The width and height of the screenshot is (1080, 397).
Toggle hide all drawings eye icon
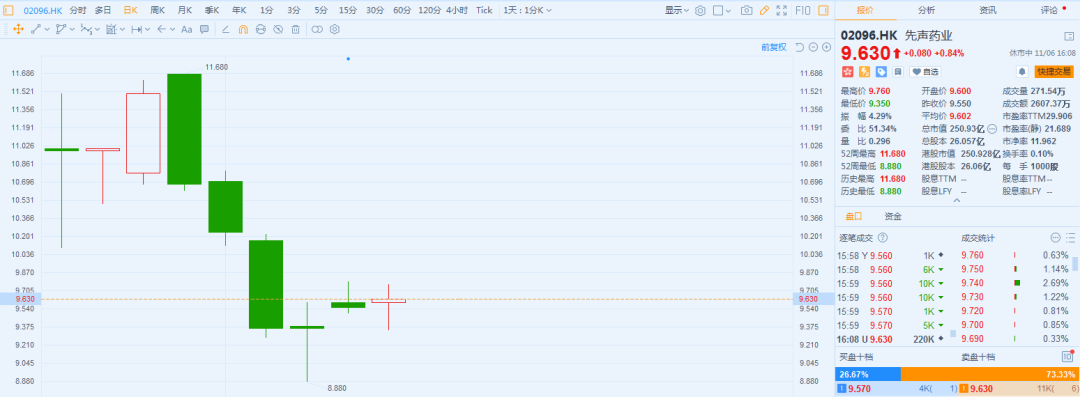coord(278,29)
